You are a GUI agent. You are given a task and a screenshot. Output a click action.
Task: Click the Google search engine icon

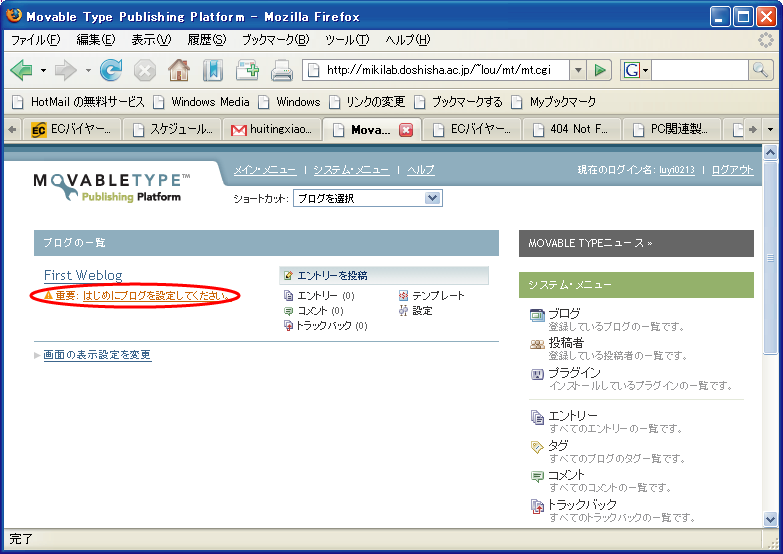[x=631, y=70]
